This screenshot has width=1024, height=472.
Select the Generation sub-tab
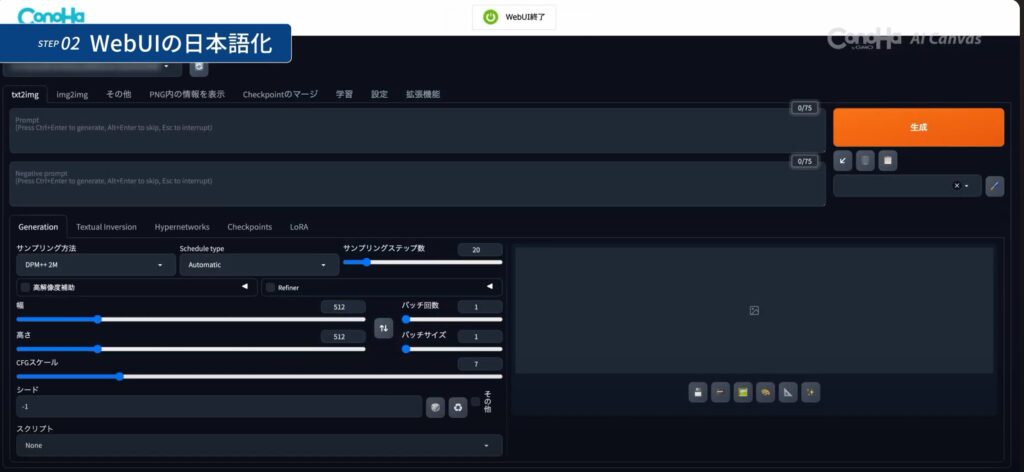38,227
